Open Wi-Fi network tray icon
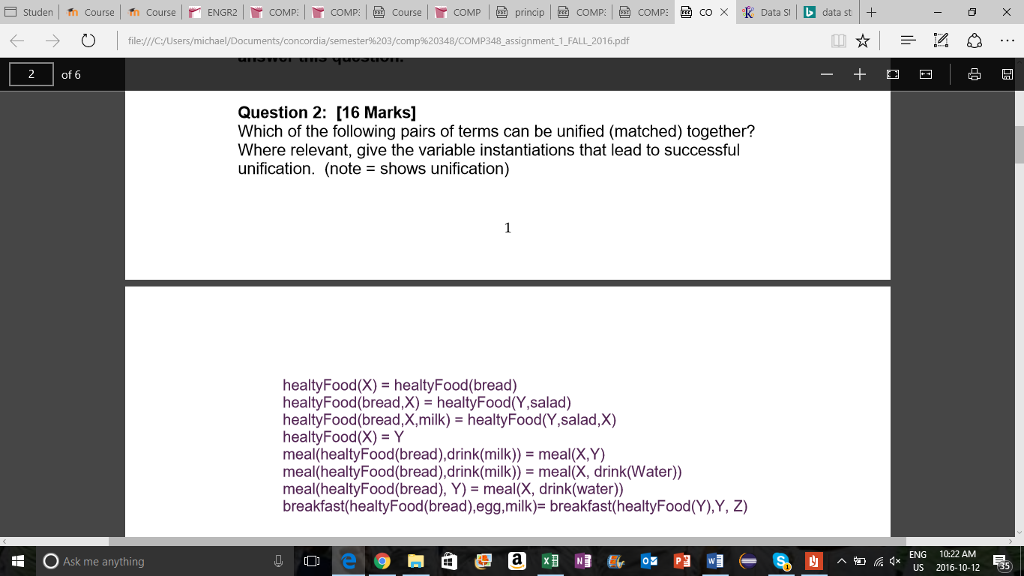The height and width of the screenshot is (576, 1024). [x=878, y=561]
